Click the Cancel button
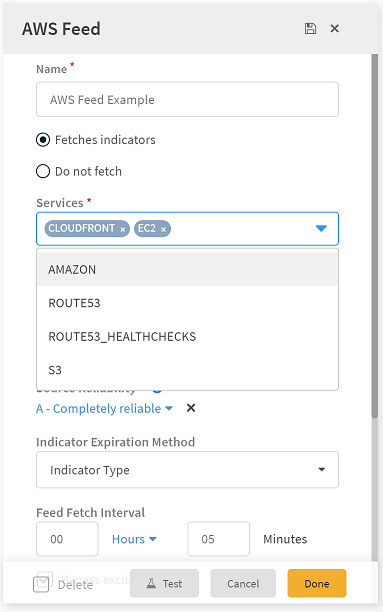383x612 pixels. 243,583
